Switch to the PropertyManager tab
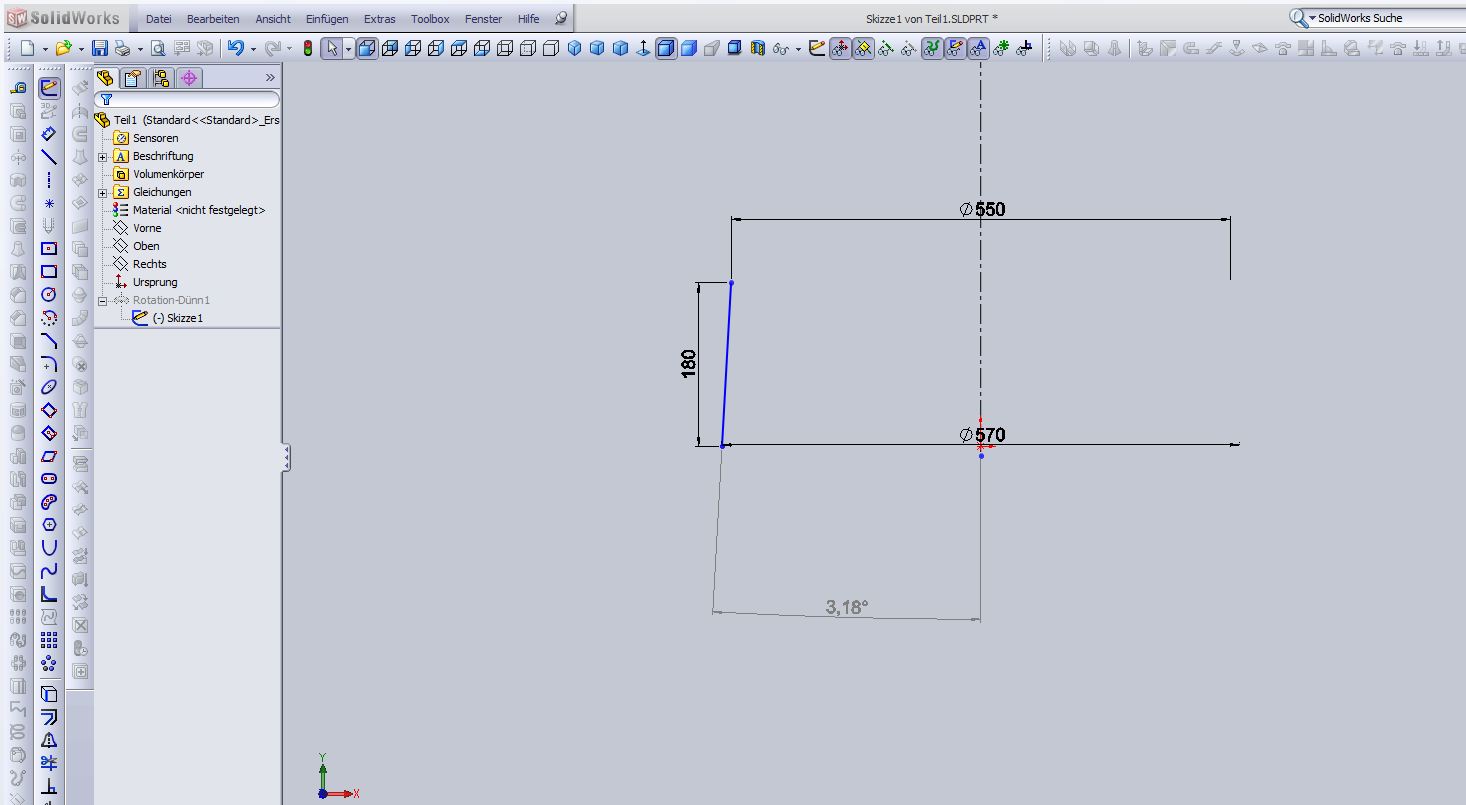The width and height of the screenshot is (1466, 805). point(133,78)
